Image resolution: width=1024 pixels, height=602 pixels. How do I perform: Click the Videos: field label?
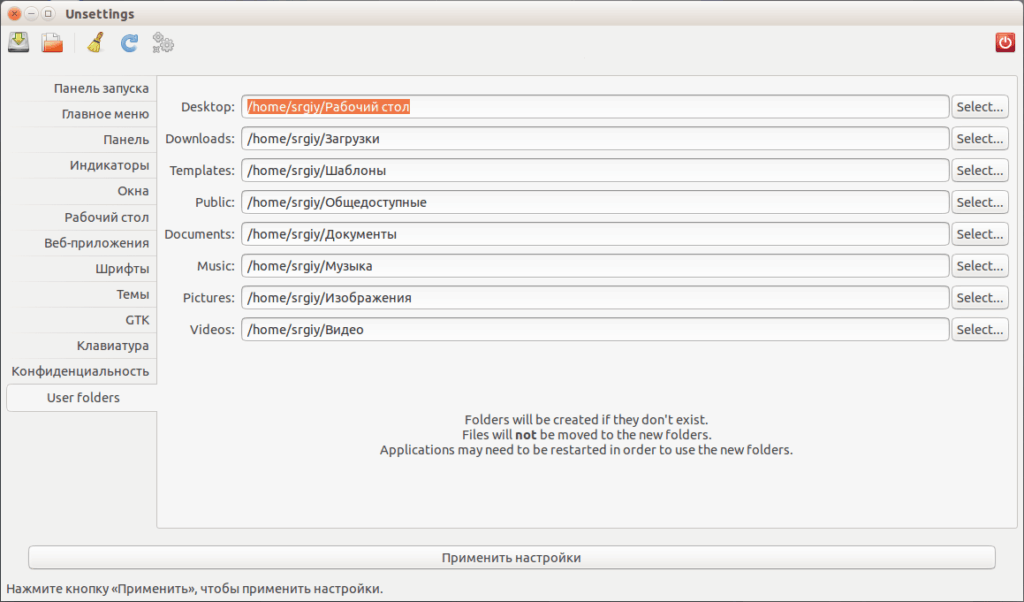212,330
